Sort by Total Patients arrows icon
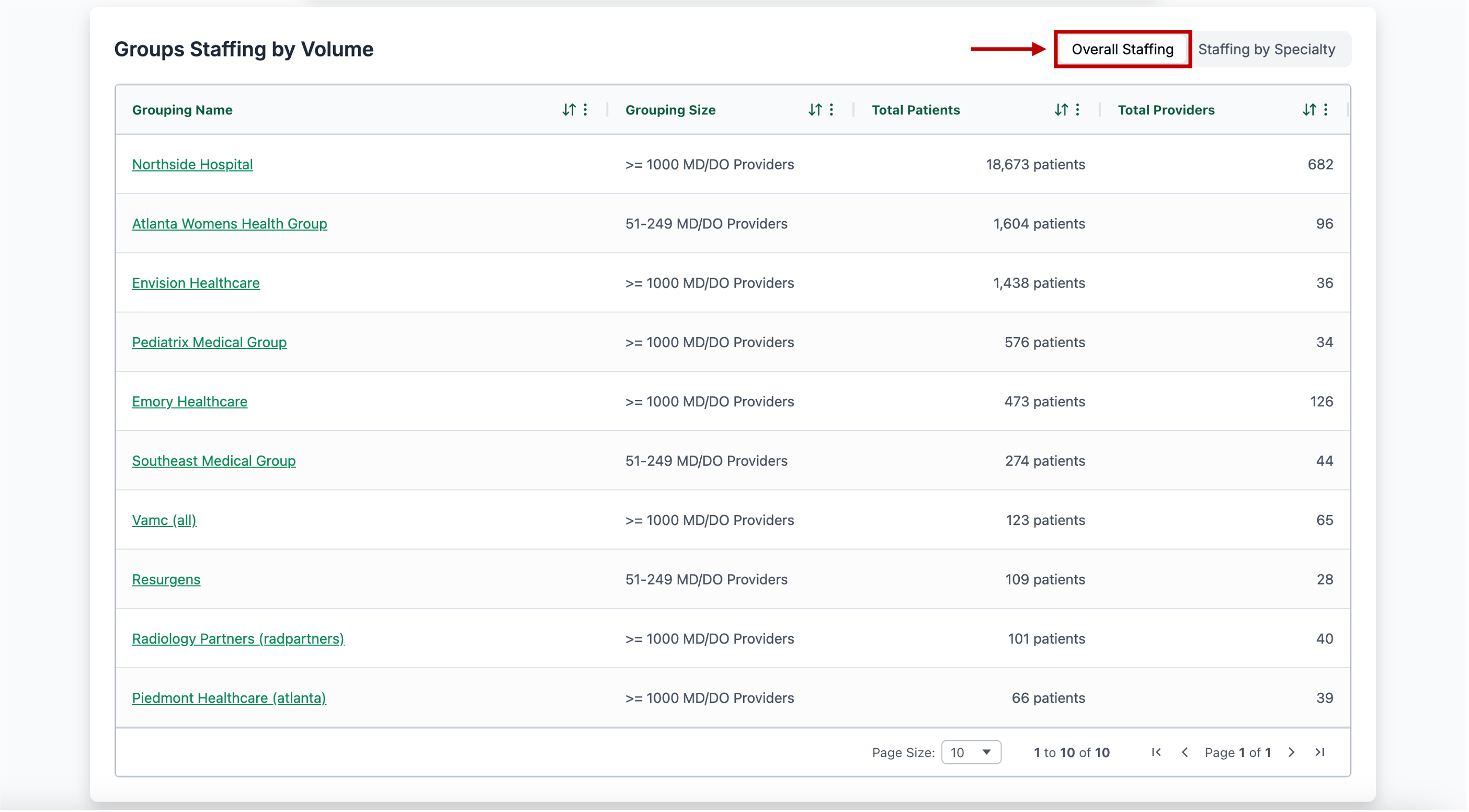This screenshot has height=812, width=1469. coord(1061,109)
